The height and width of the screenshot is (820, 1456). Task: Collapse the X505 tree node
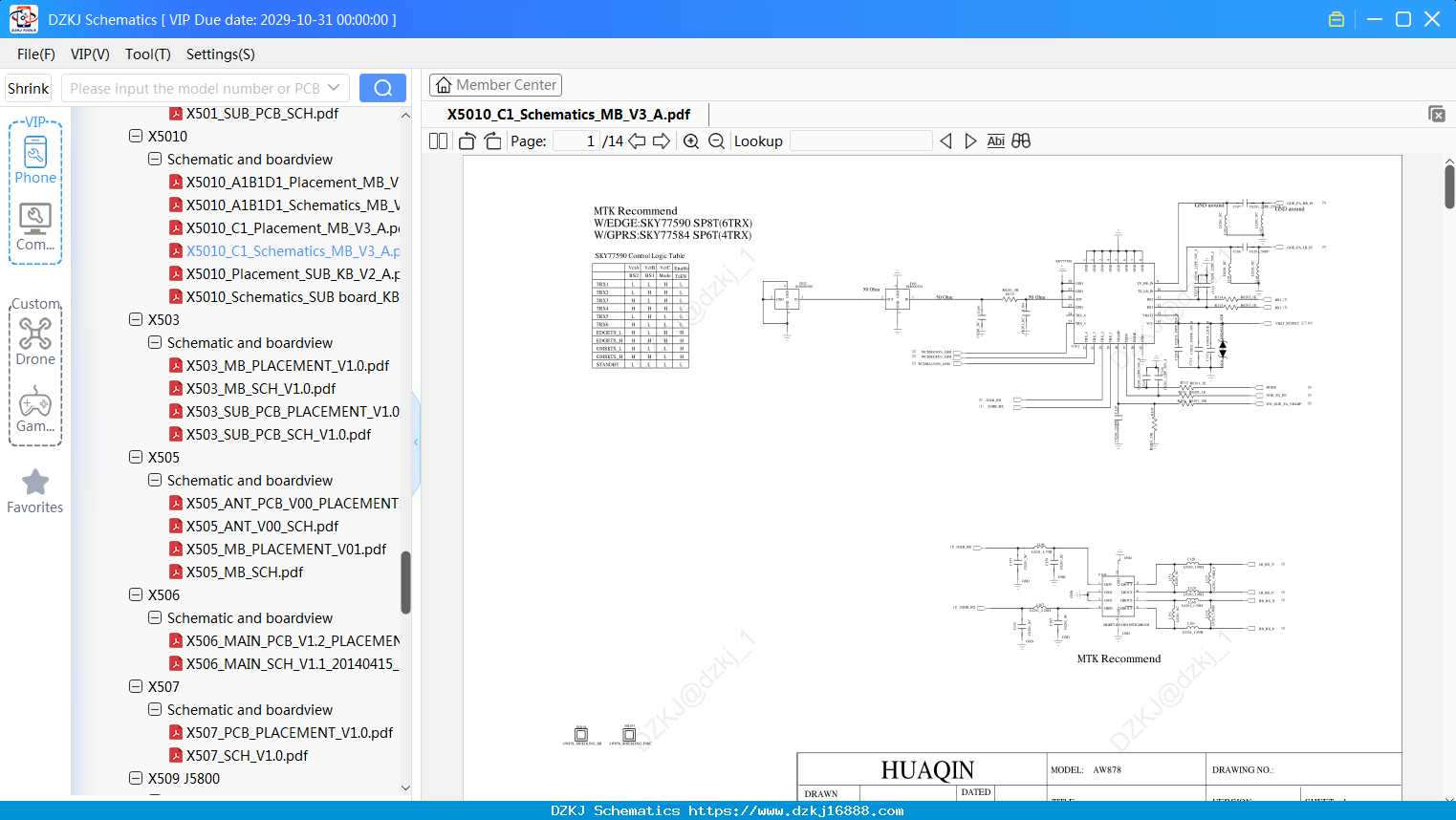136,457
